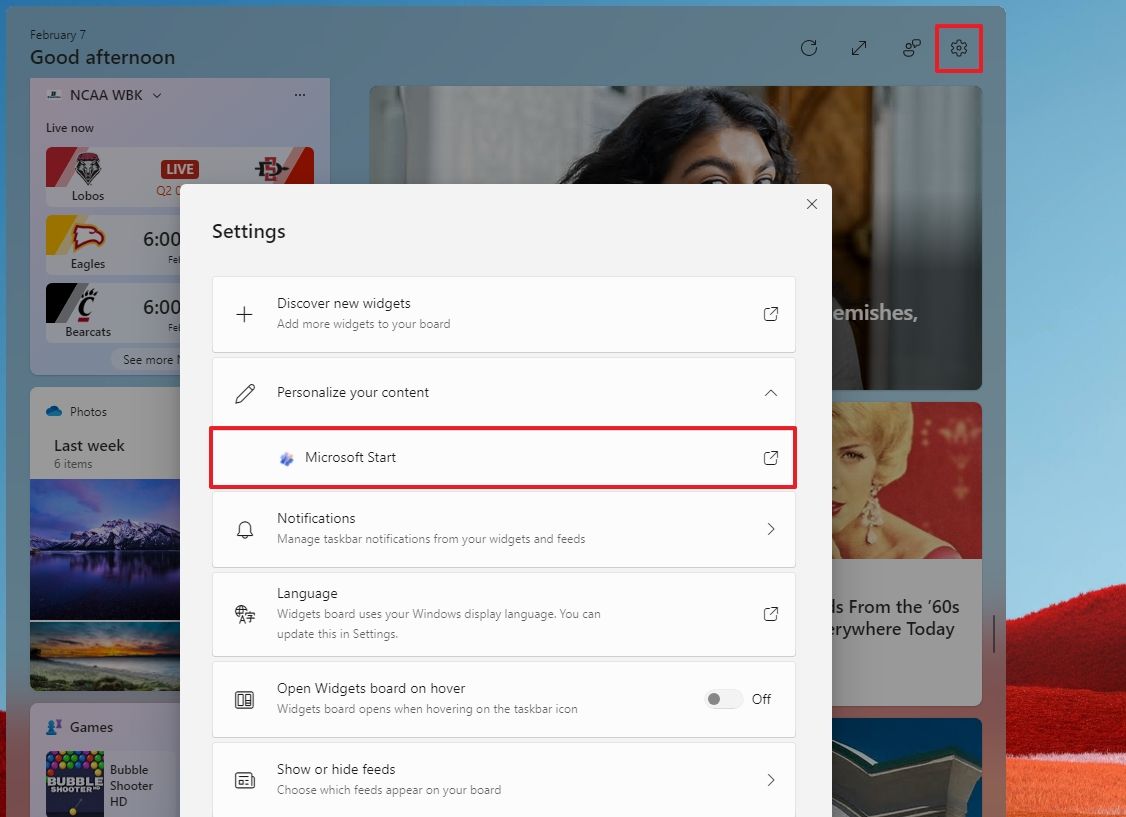The height and width of the screenshot is (817, 1126).
Task: Open the NCAA WBK league dropdown
Action: (x=157, y=95)
